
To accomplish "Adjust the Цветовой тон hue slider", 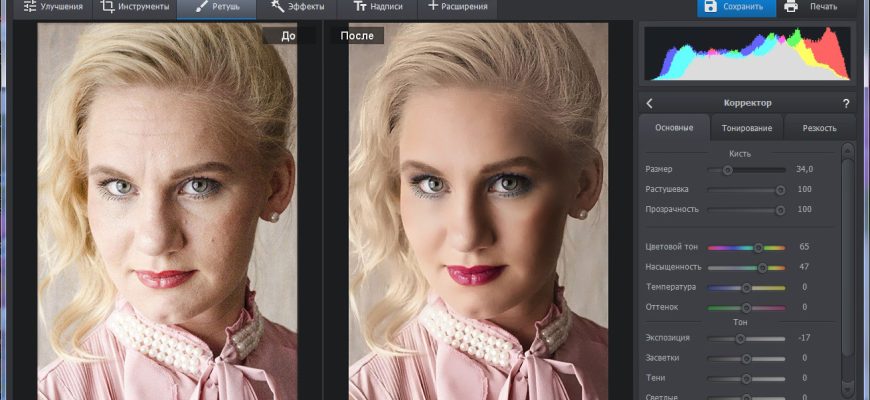I will 758,247.
